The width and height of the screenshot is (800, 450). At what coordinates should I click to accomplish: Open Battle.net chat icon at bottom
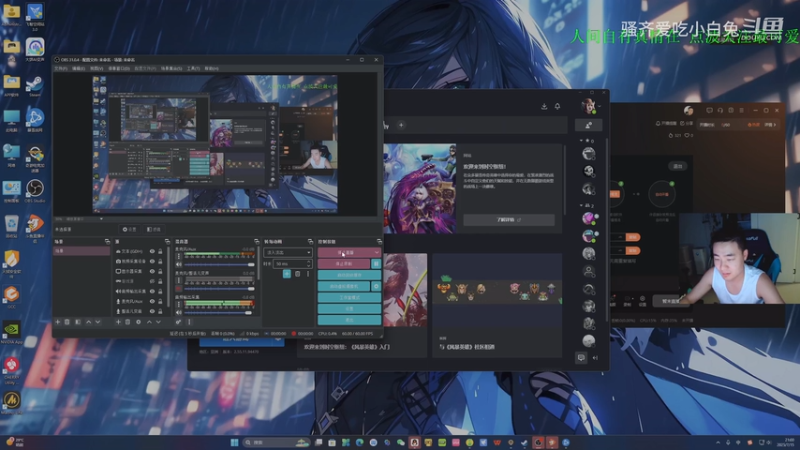click(x=581, y=358)
